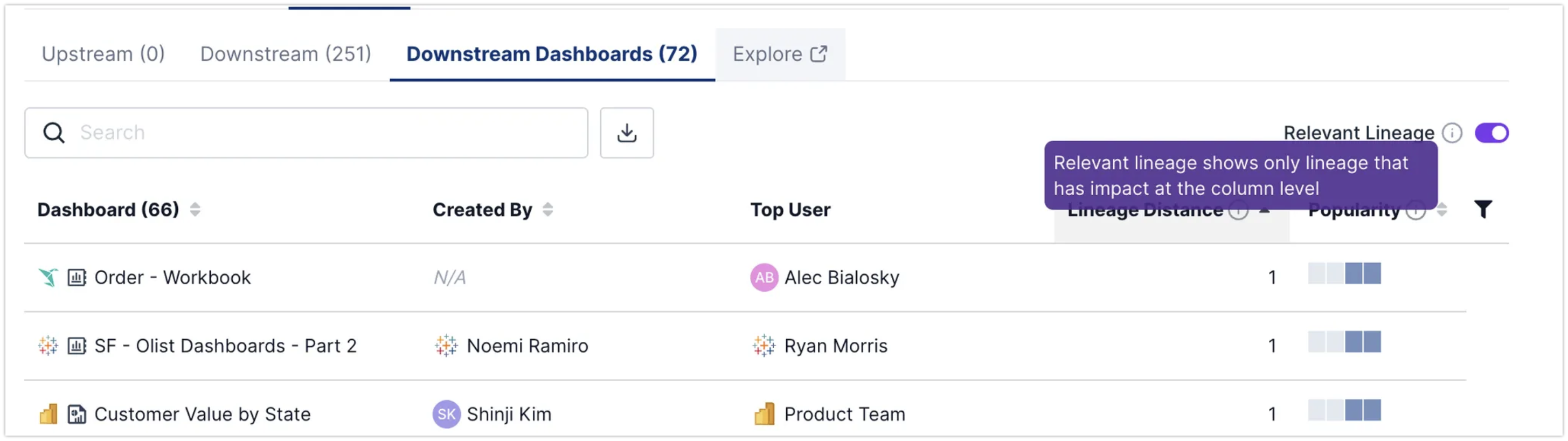Click the Order - Workbook dashboard type icon
1568x441 pixels.
tap(77, 278)
